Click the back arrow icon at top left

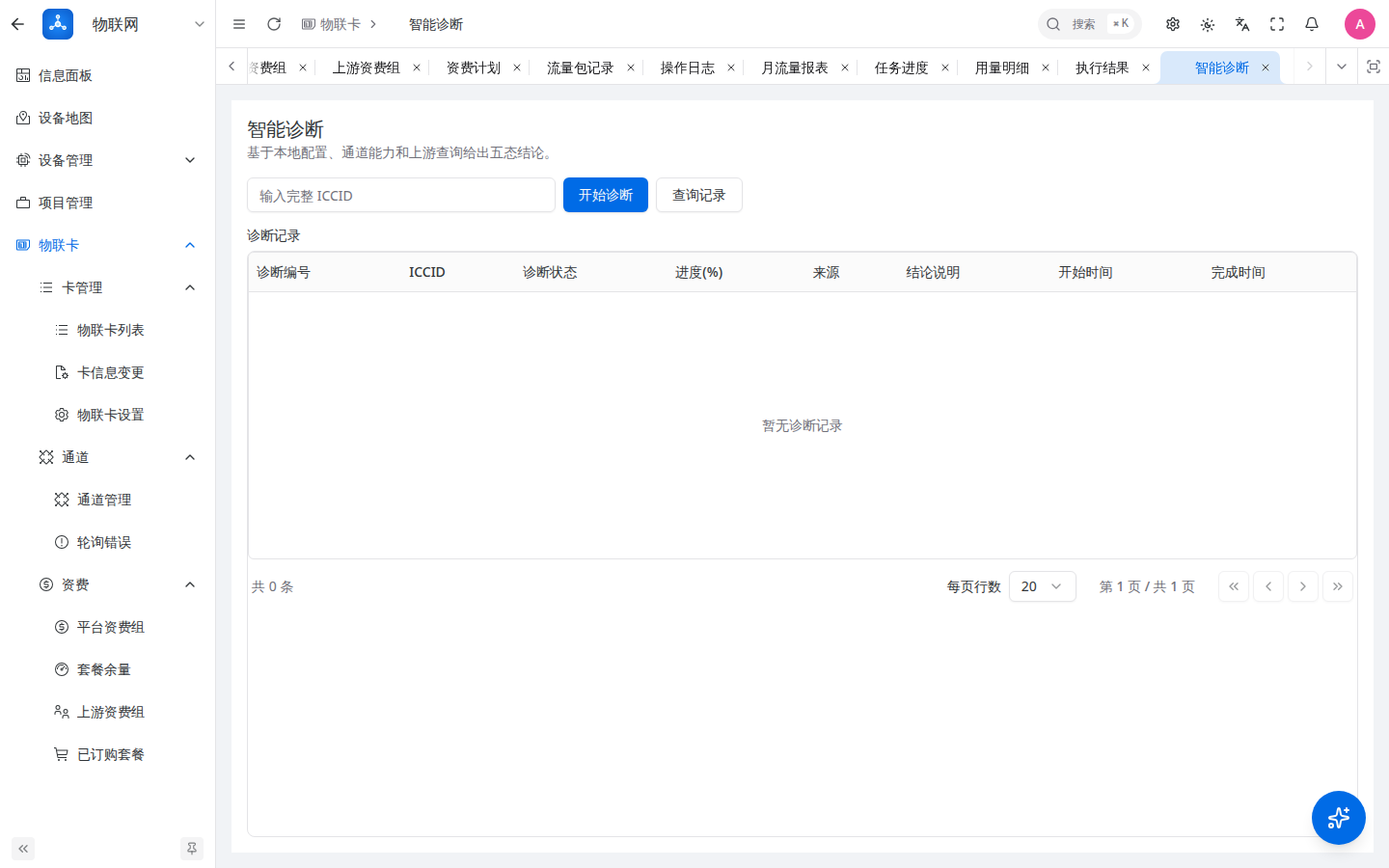[x=17, y=24]
